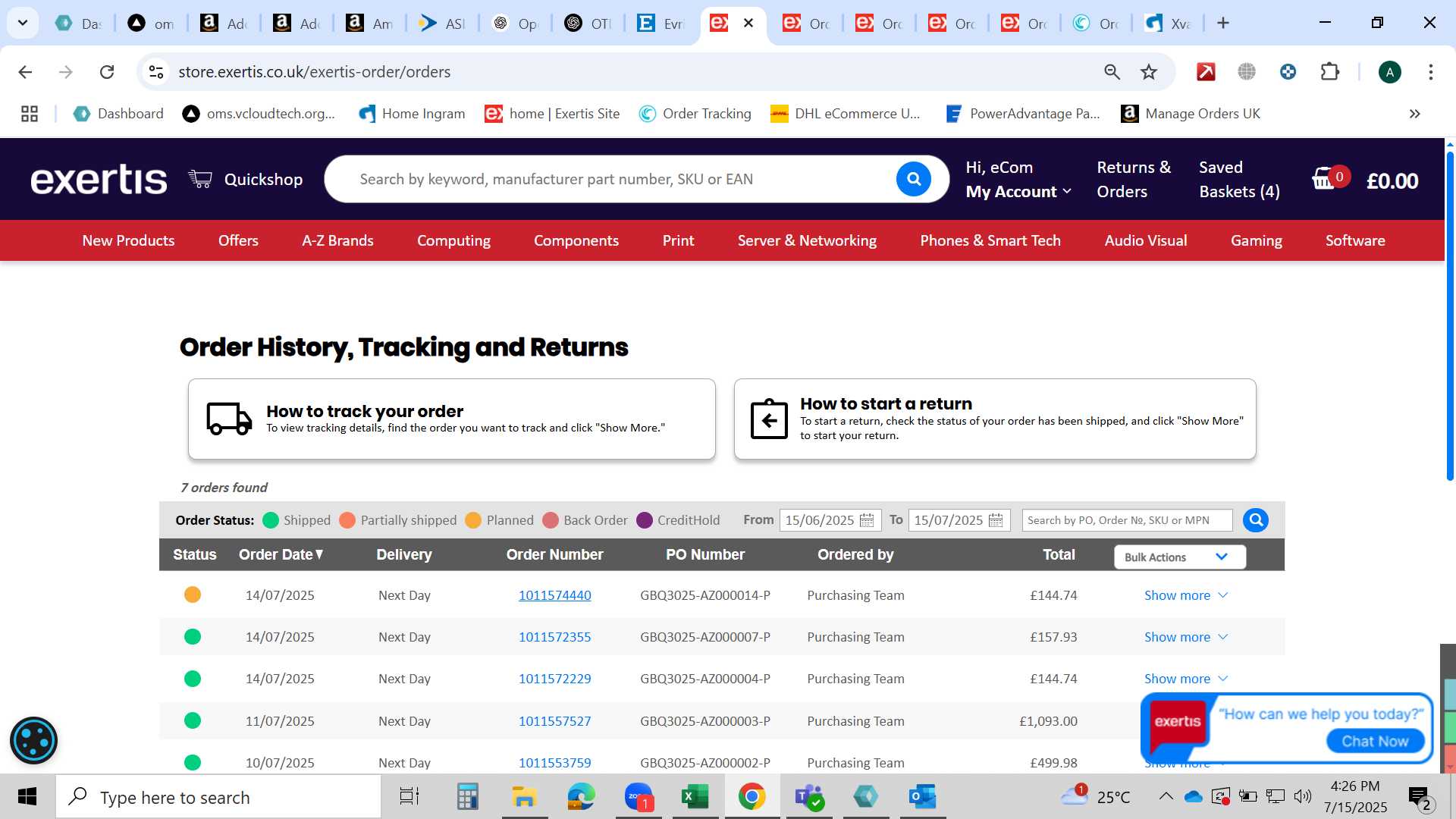Expand Show more for order 1011572229
The height and width of the screenshot is (819, 1456).
tap(1185, 679)
